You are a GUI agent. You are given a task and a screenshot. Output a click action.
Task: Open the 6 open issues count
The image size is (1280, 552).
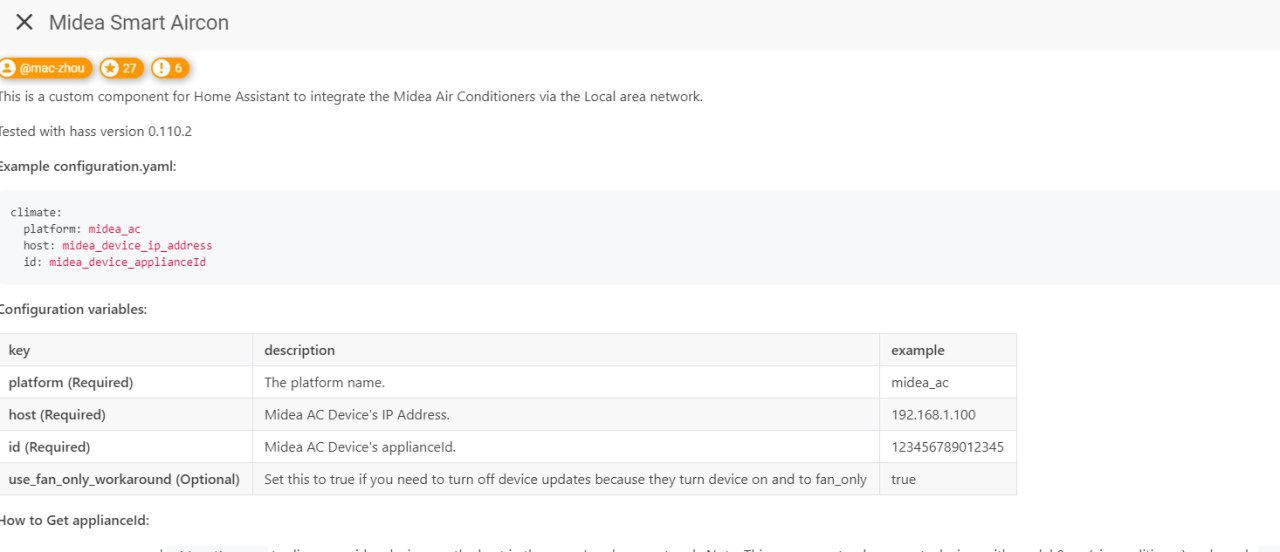click(178, 68)
